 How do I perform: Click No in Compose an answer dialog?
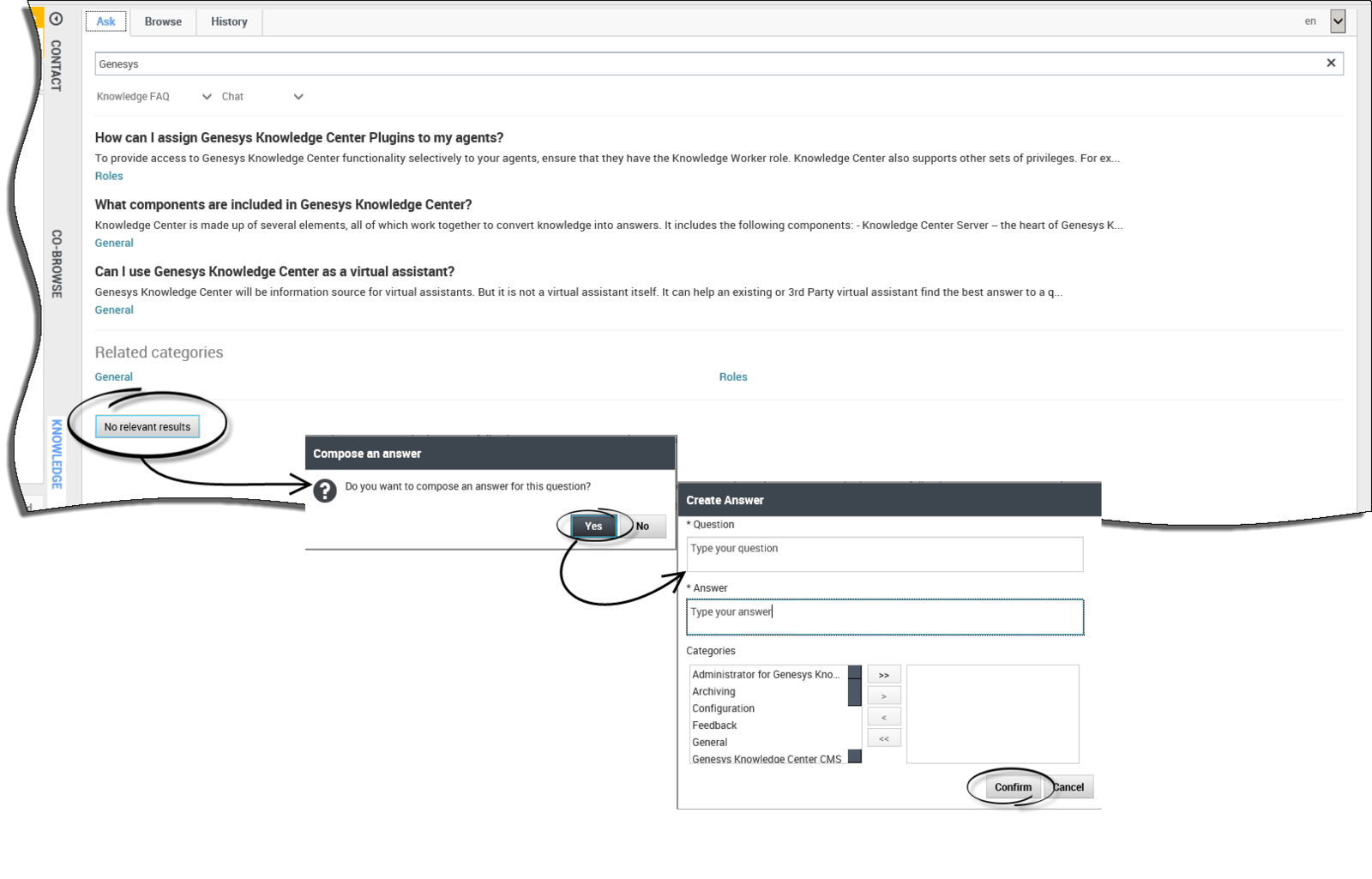[642, 526]
